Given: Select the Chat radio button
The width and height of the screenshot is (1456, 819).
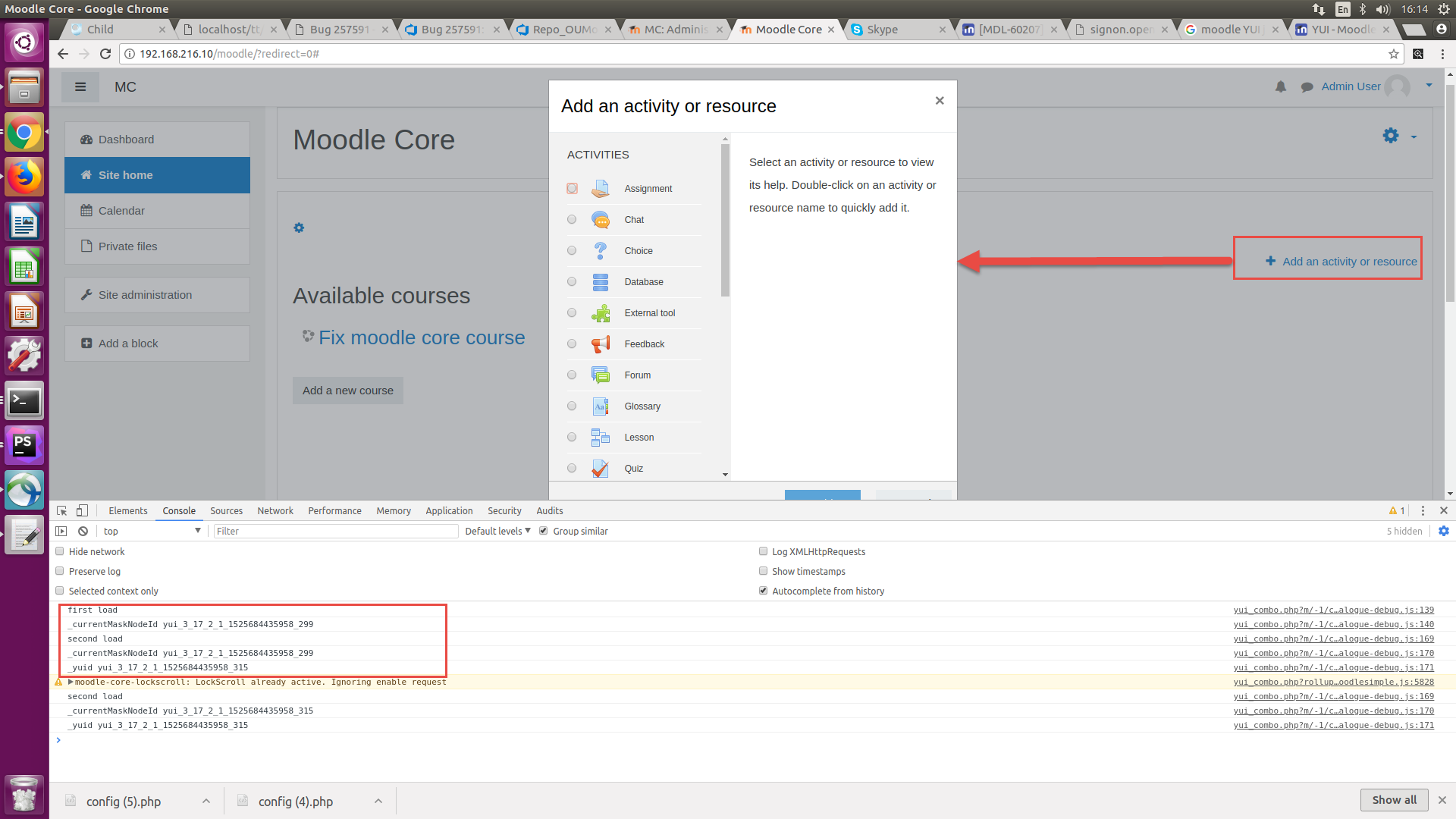Looking at the screenshot, I should point(572,220).
